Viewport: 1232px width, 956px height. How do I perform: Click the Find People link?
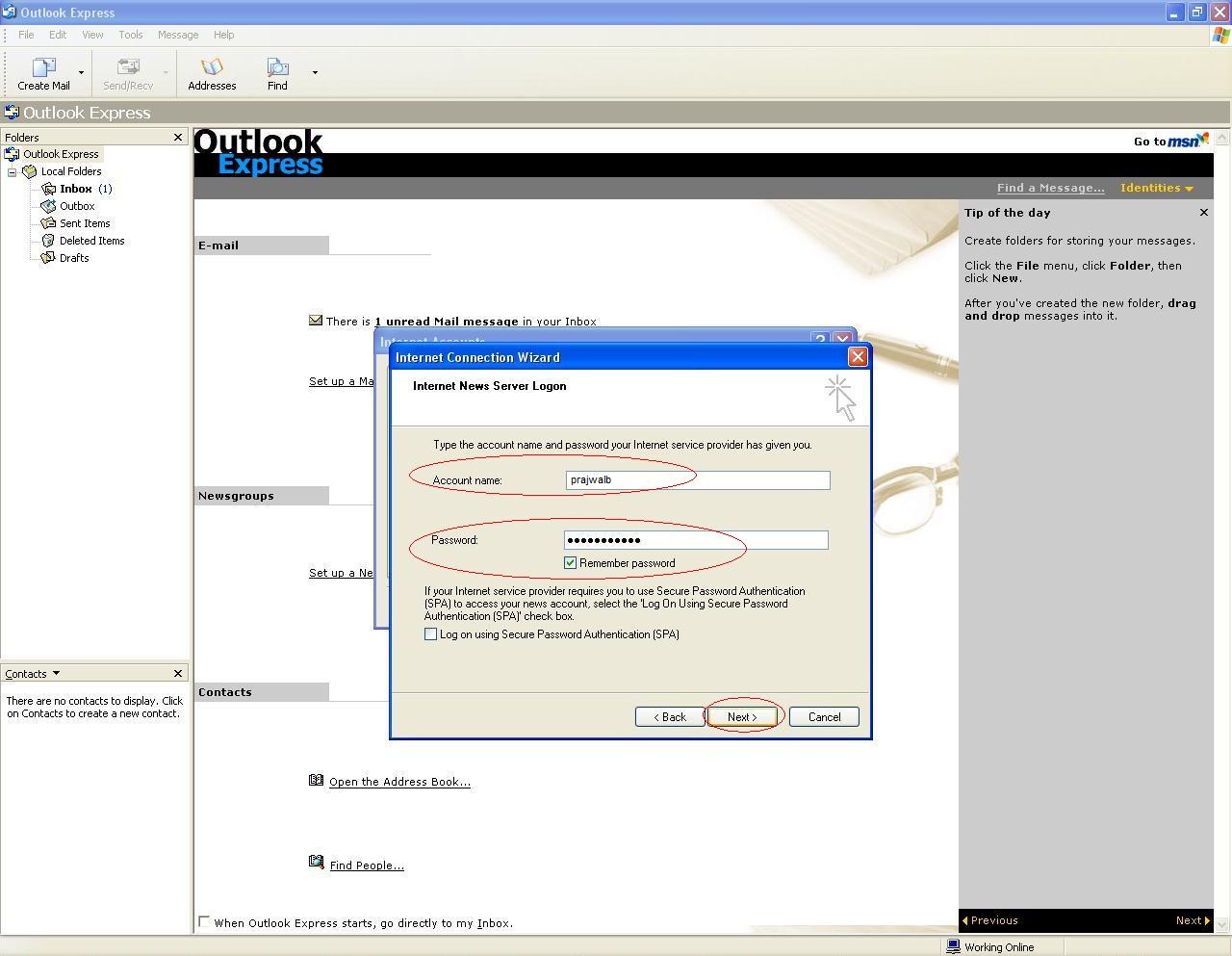point(367,866)
